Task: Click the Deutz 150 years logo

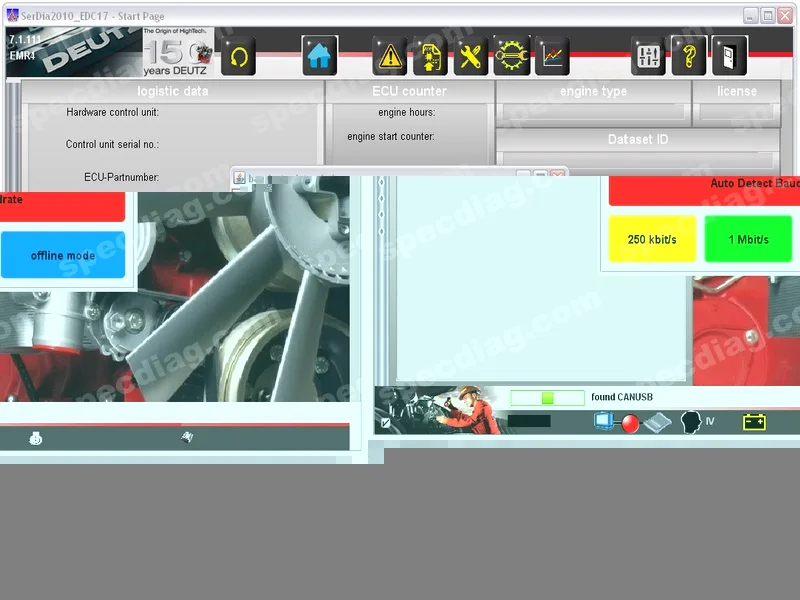Action: [178, 52]
